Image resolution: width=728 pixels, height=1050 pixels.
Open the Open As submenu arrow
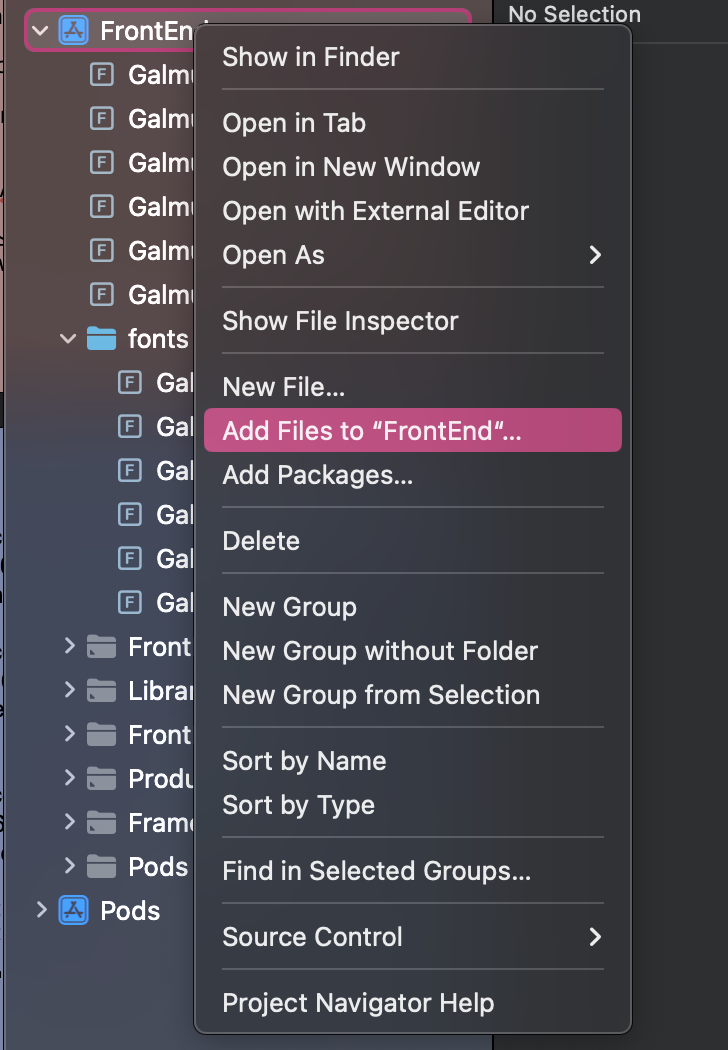[595, 255]
